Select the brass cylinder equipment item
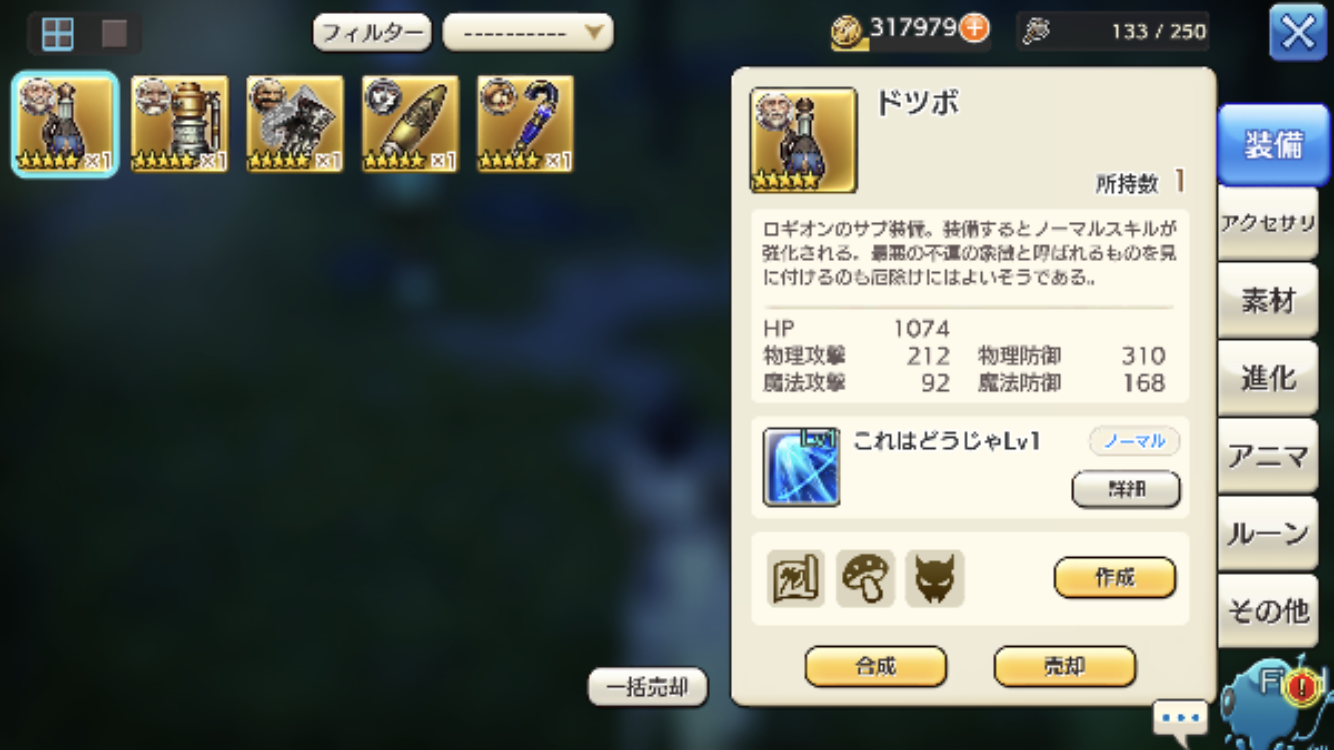 [x=180, y=124]
